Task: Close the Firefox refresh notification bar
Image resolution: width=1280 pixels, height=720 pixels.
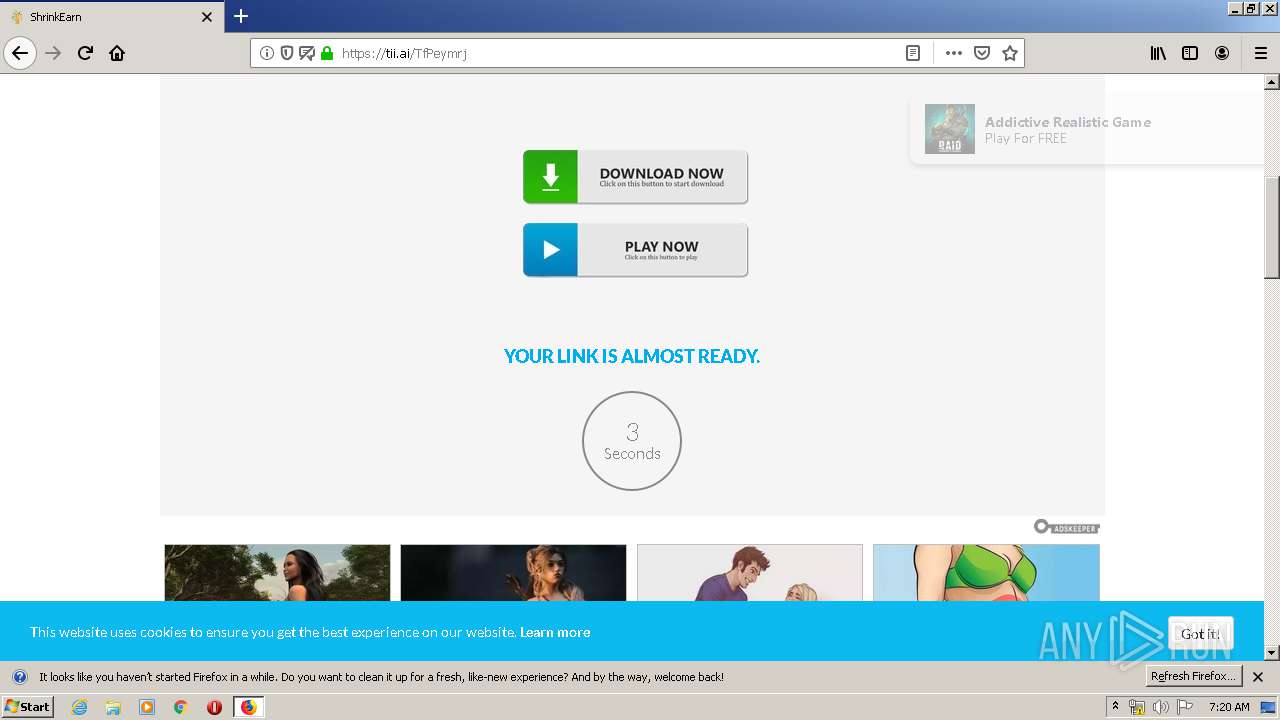Action: tap(1258, 677)
